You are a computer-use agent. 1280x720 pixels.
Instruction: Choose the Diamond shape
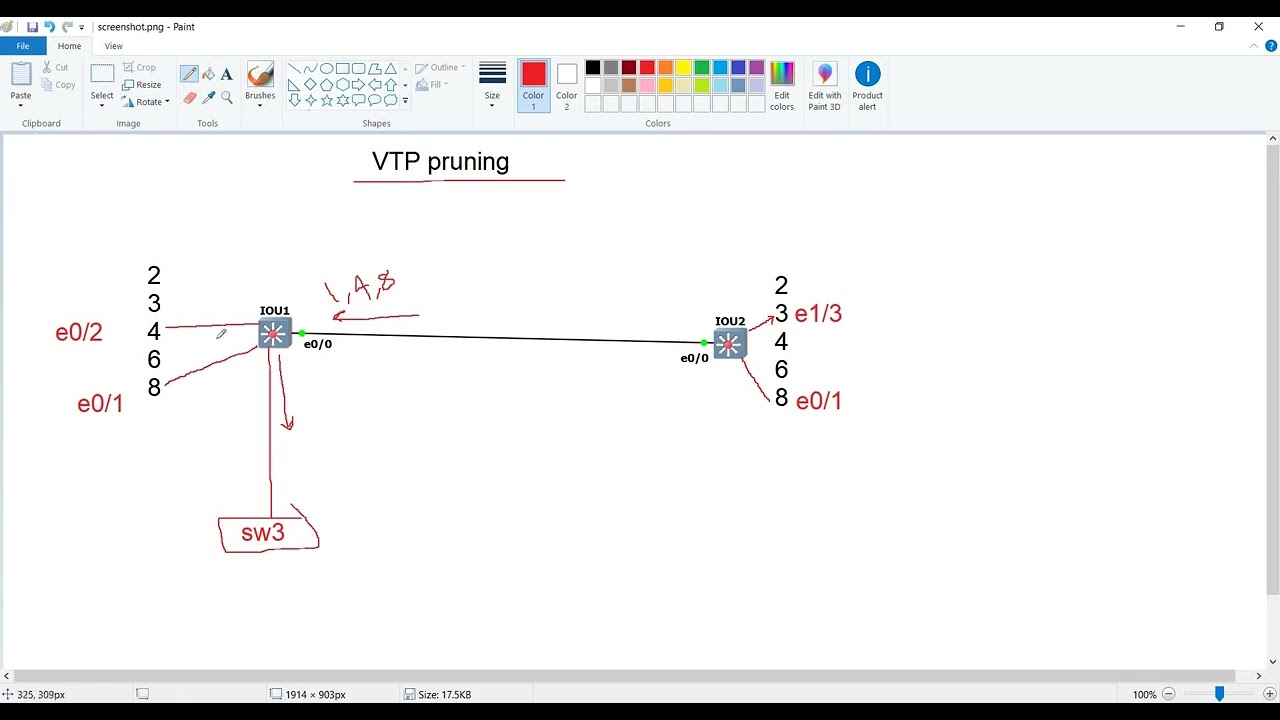[310, 84]
